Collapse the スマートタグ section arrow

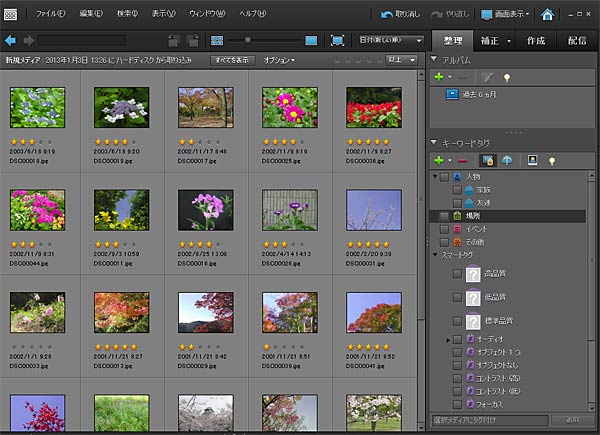(x=435, y=254)
